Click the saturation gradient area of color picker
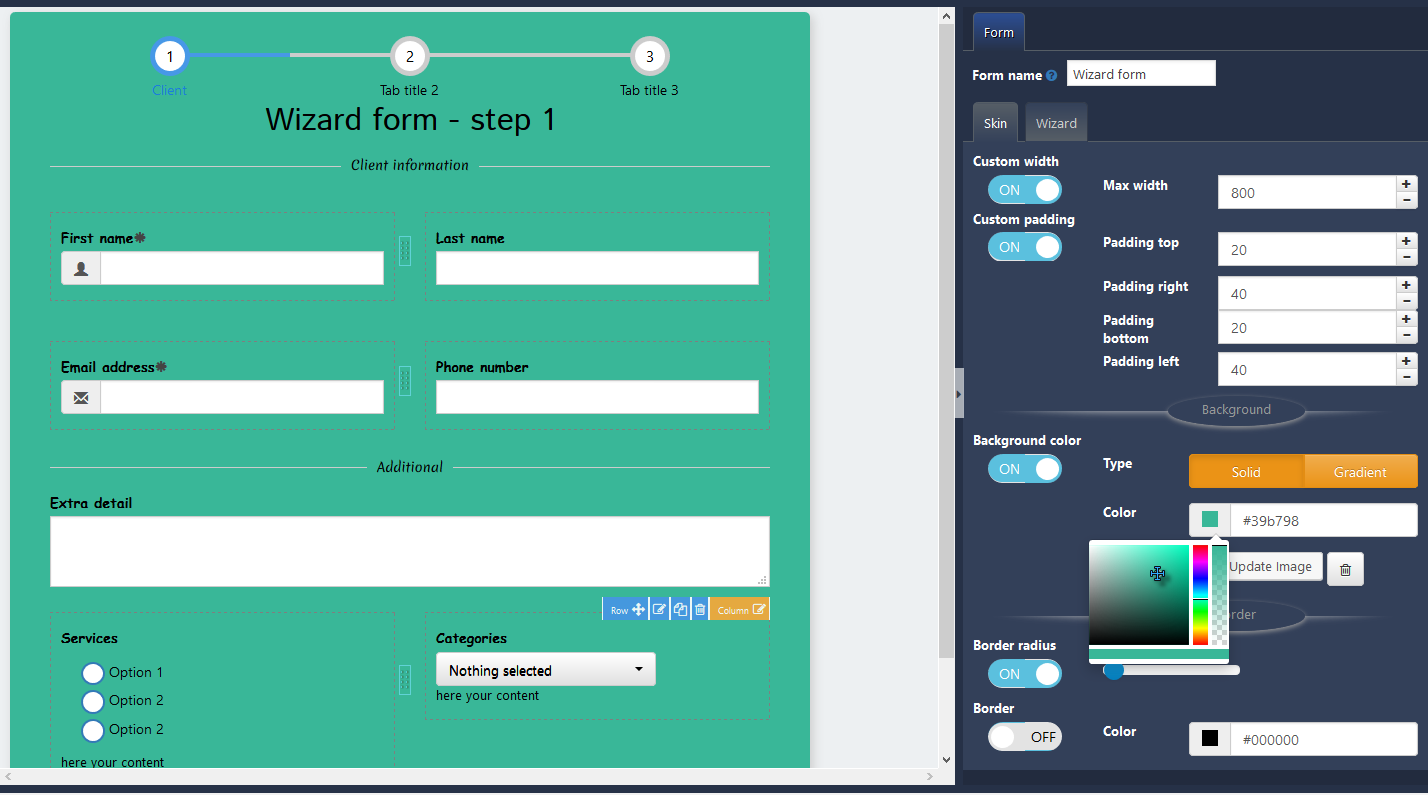This screenshot has width=1428, height=795. click(x=1139, y=595)
